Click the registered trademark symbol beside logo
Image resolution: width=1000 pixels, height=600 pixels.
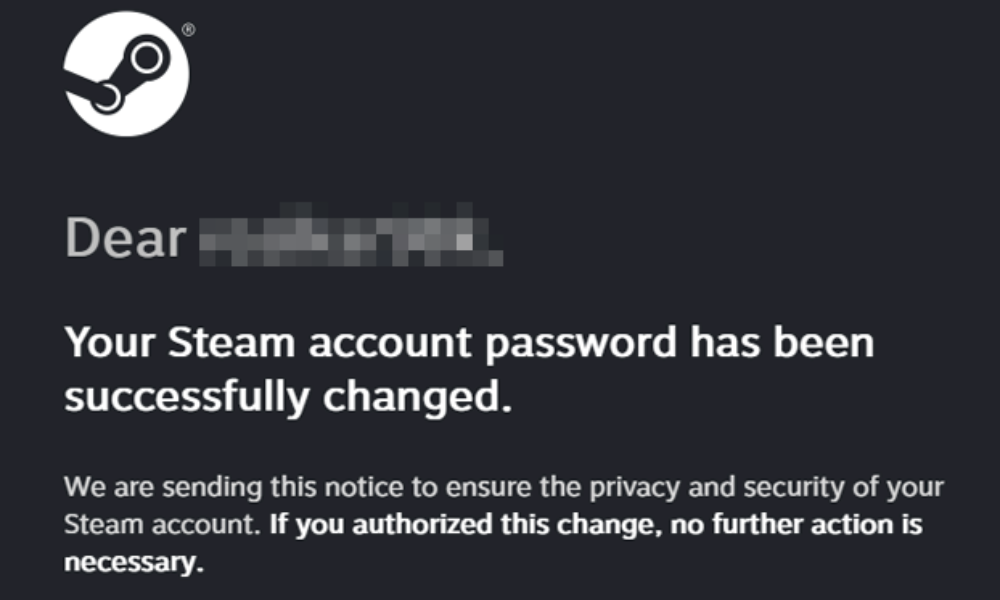coord(188,30)
